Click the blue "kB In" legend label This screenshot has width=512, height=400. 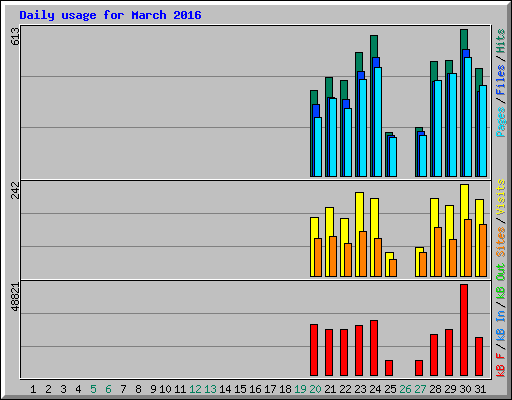500,325
